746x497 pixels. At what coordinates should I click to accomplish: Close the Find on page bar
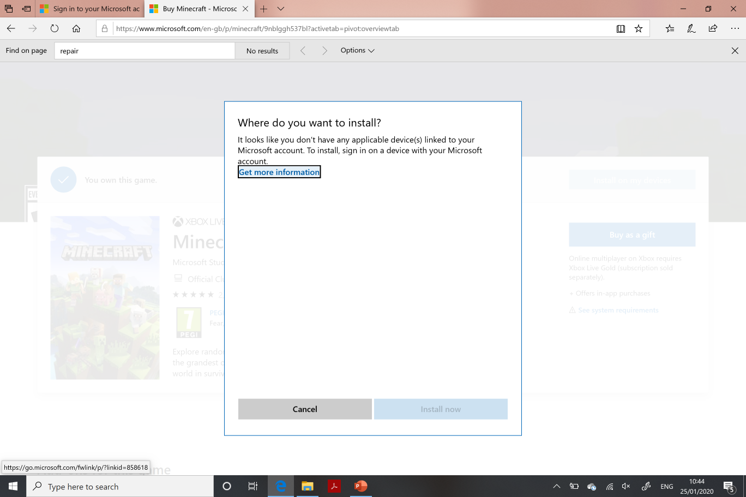735,50
